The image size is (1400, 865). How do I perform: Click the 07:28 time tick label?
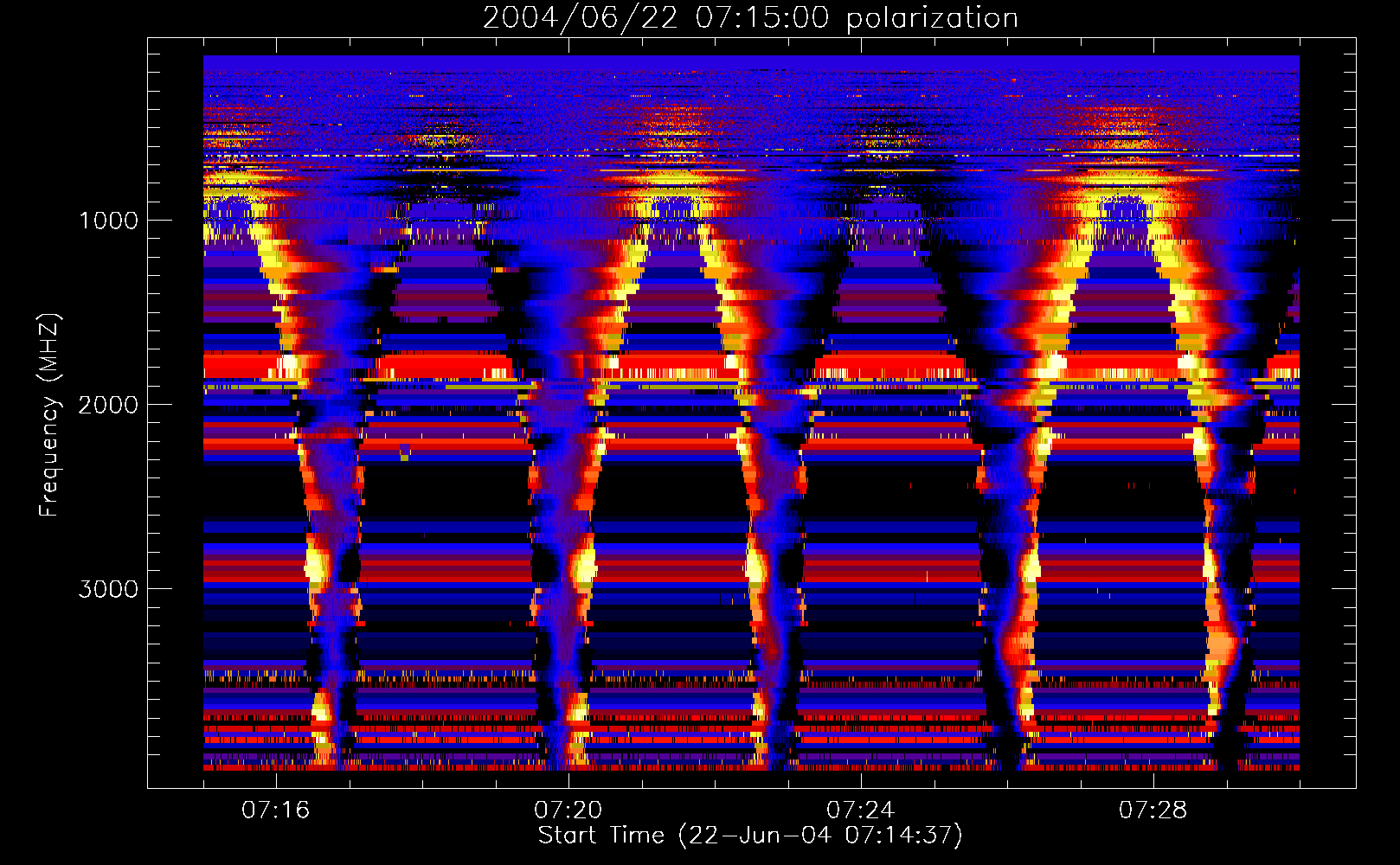[x=1153, y=810]
